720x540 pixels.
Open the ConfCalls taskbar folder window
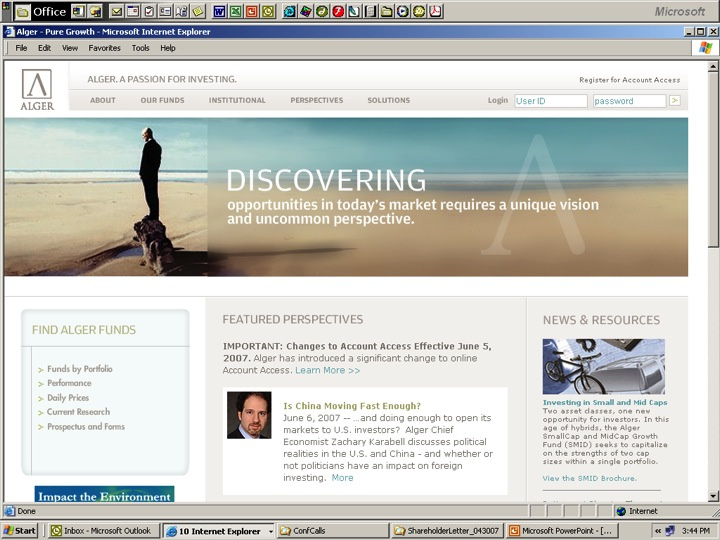333,531
